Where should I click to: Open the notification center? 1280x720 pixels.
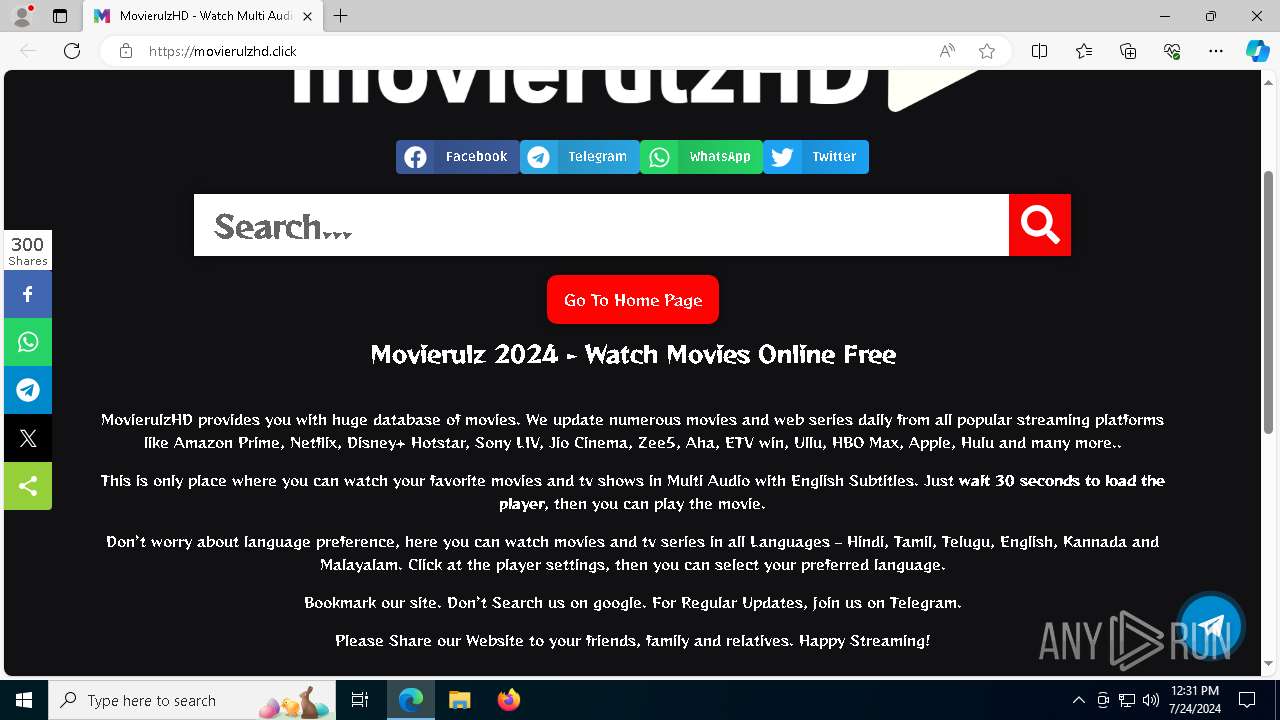pos(1247,700)
